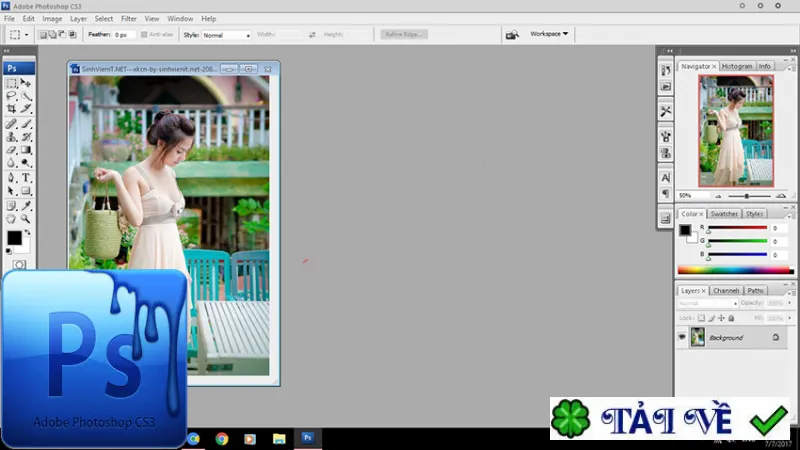
Task: Select the Crop tool
Action: [x=12, y=109]
